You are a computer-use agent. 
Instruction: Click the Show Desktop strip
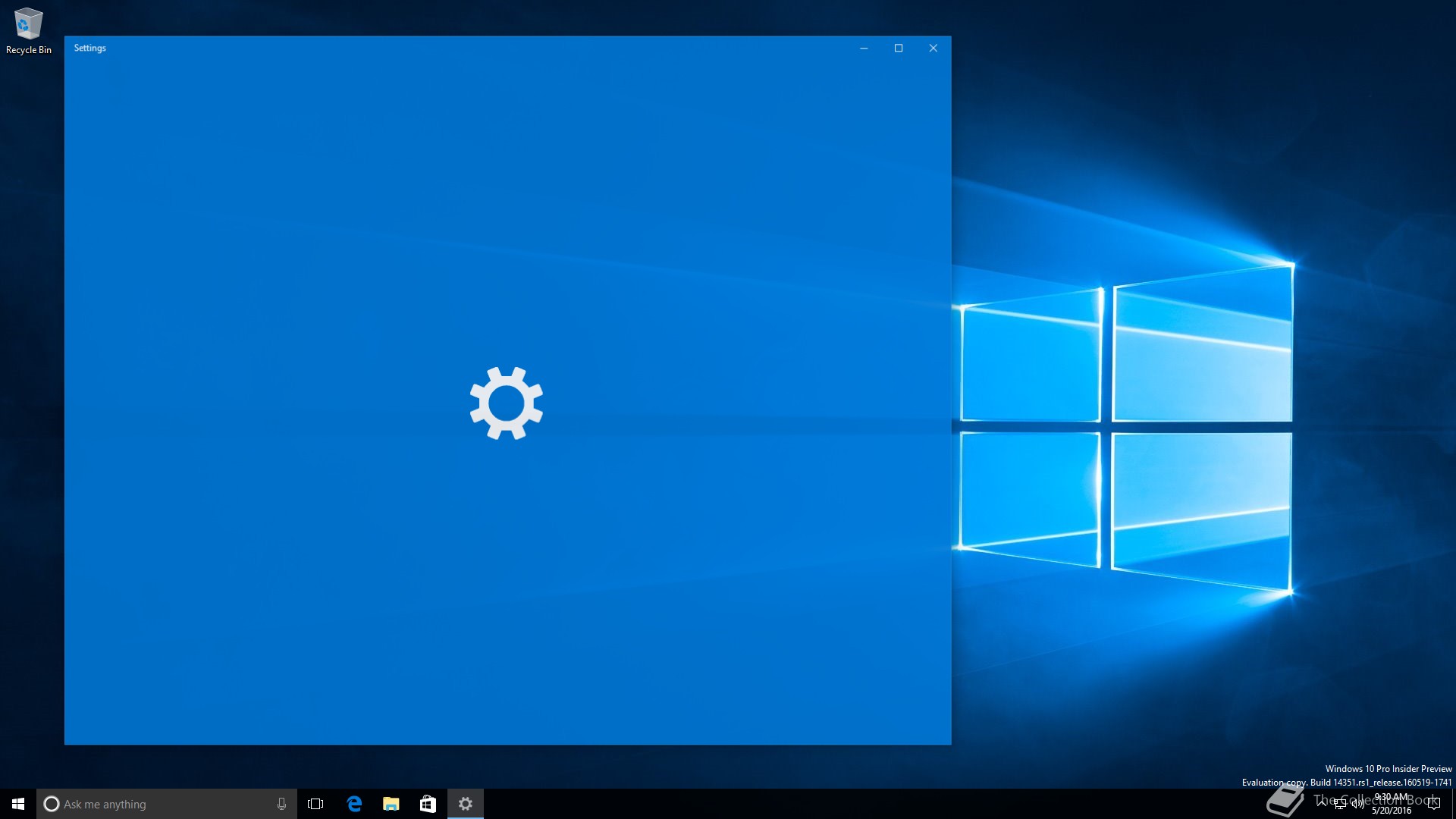pos(1453,804)
